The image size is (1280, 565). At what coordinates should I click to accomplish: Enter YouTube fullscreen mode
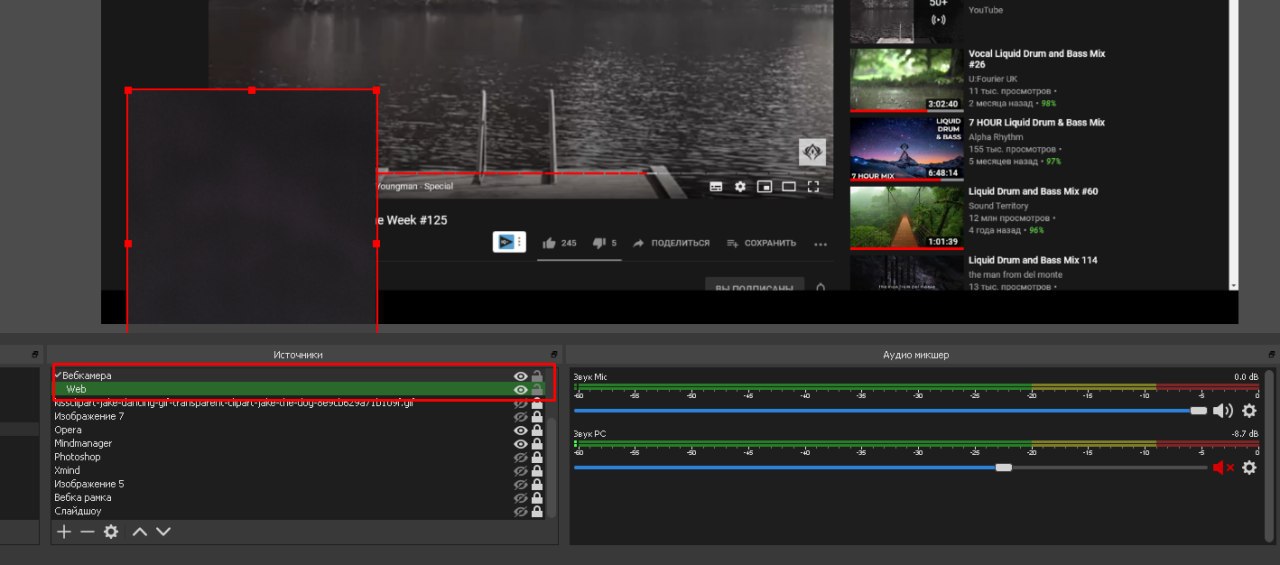[x=813, y=186]
